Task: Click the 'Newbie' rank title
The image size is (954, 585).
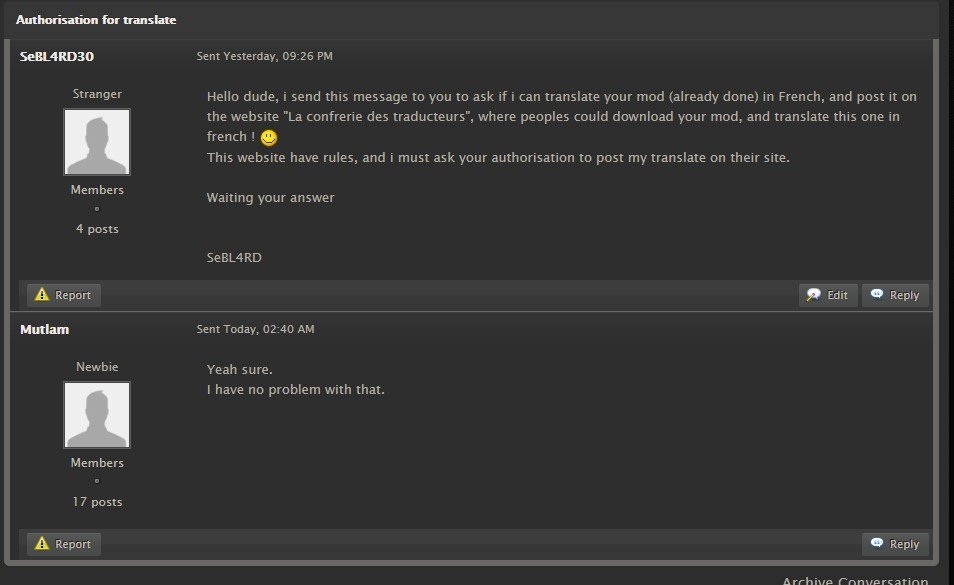Action: click(x=97, y=367)
